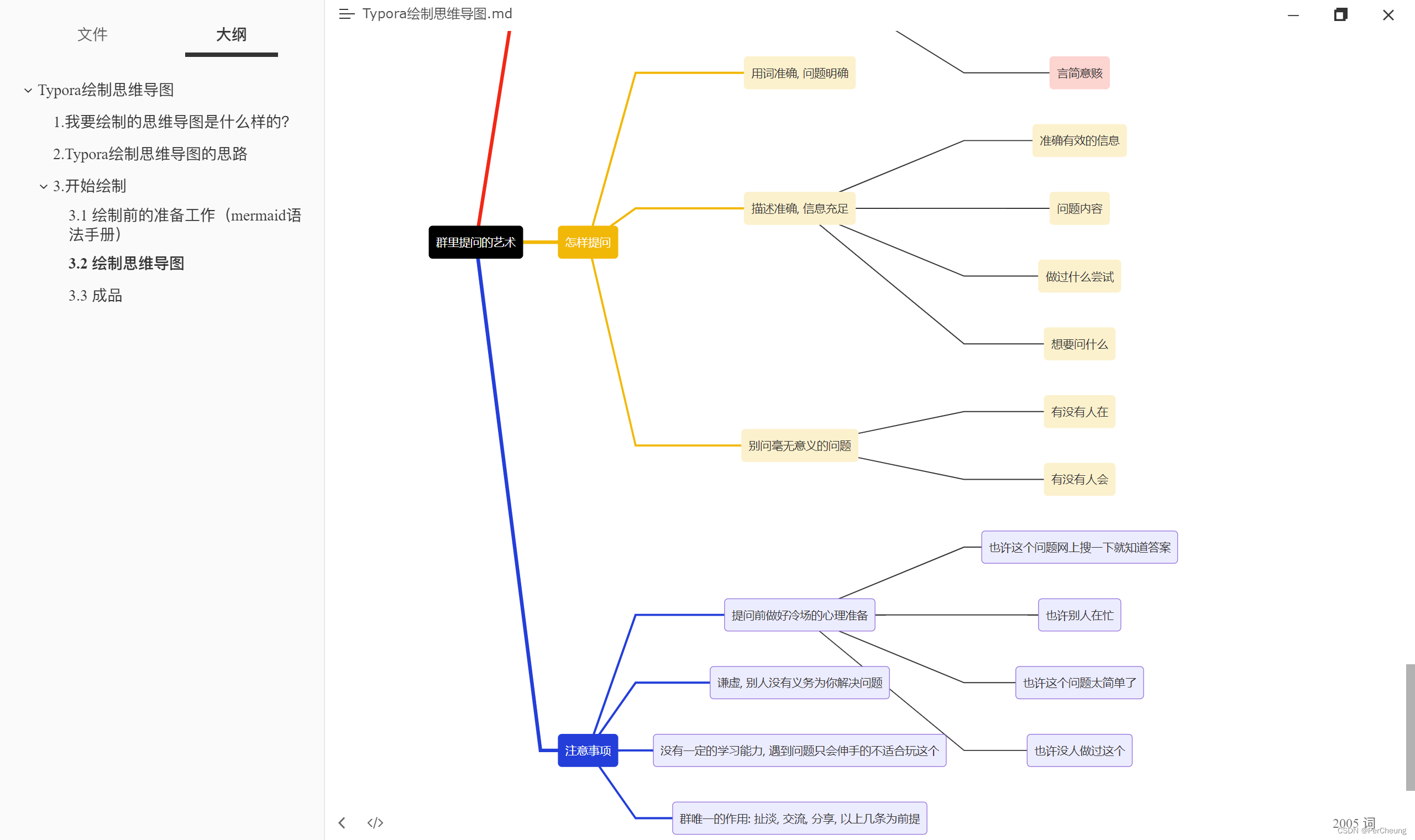This screenshot has height=840, width=1415.
Task: Select the 大纲 tab
Action: point(231,34)
